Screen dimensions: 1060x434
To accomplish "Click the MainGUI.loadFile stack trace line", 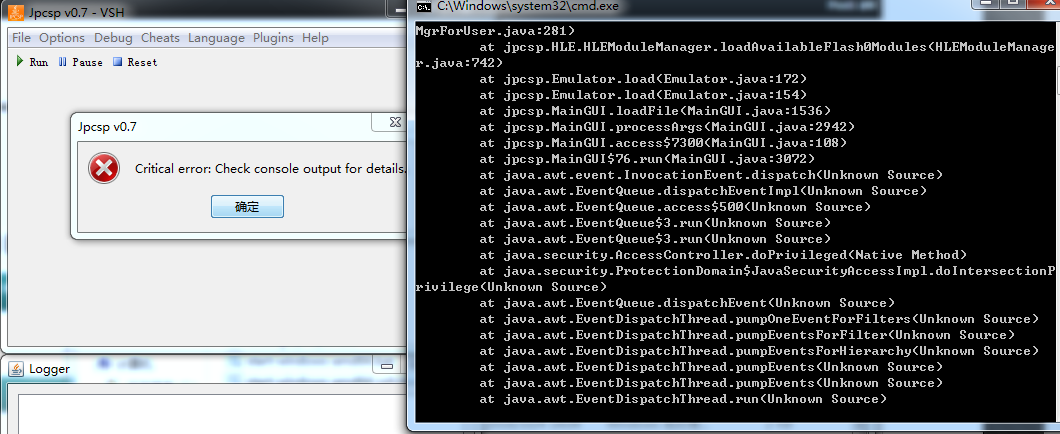I will point(655,111).
